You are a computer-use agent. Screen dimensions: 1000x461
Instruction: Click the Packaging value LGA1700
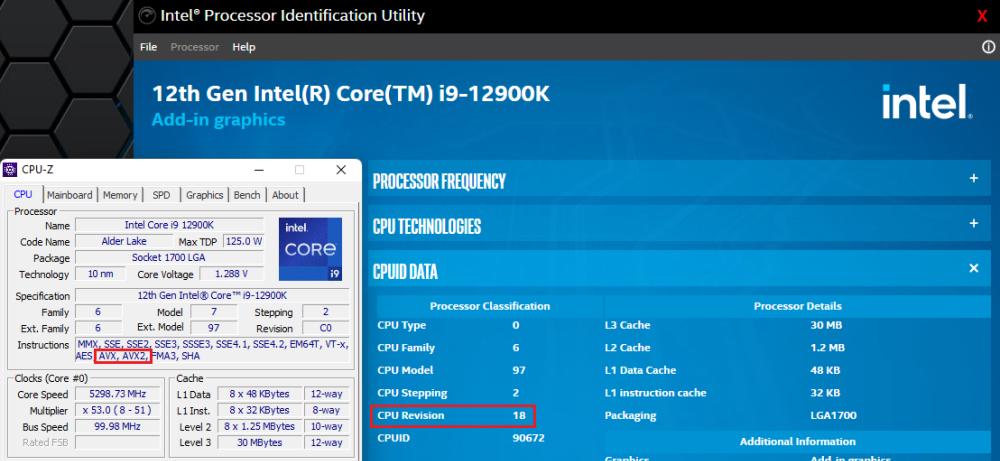833,416
